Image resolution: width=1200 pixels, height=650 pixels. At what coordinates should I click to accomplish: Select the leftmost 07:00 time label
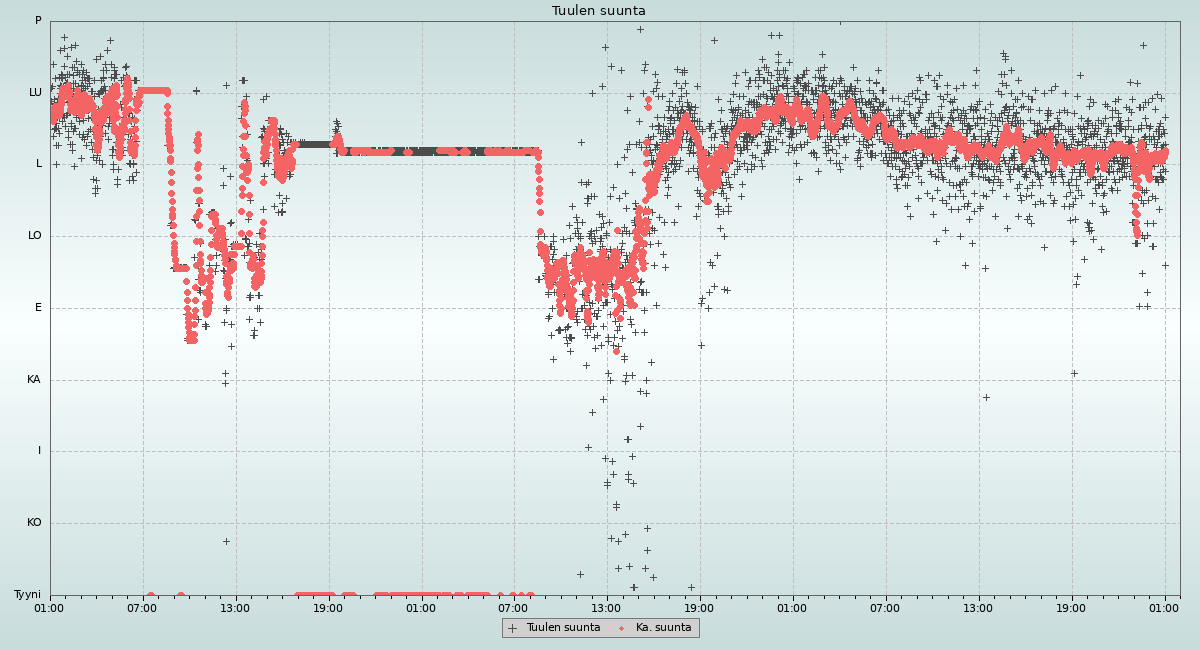pyautogui.click(x=143, y=607)
